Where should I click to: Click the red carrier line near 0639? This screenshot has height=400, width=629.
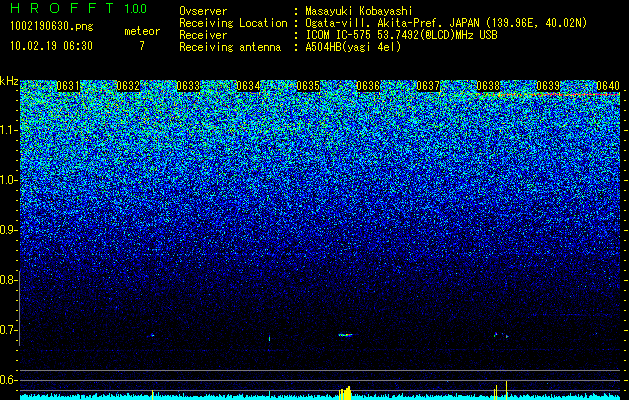[x=550, y=95]
